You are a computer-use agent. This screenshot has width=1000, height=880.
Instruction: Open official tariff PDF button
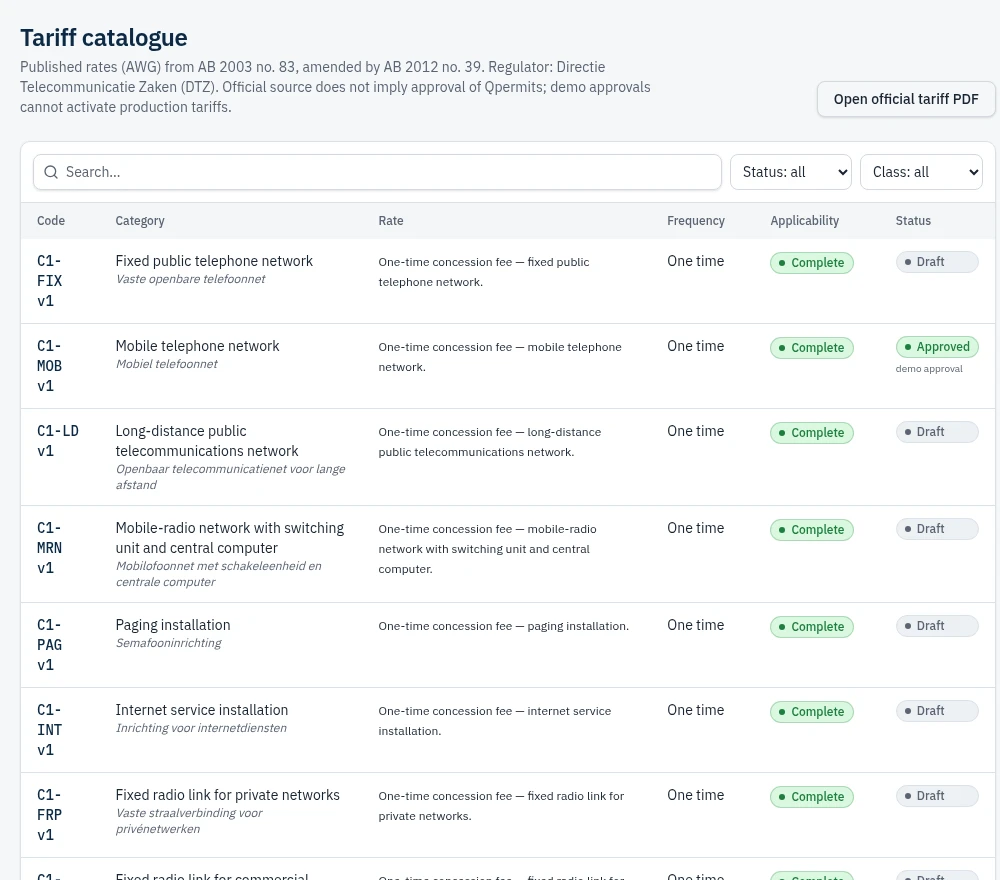click(x=906, y=99)
